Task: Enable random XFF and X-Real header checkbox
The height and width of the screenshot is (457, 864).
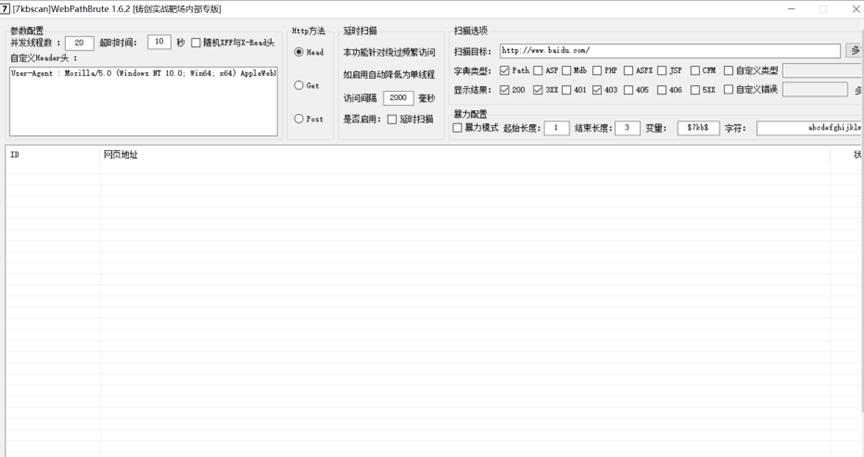Action: (x=196, y=43)
